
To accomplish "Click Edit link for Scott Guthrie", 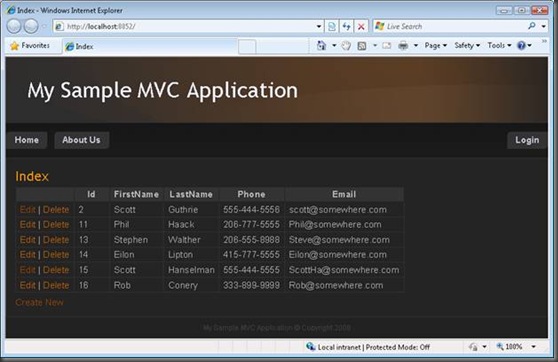I will tap(27, 210).
